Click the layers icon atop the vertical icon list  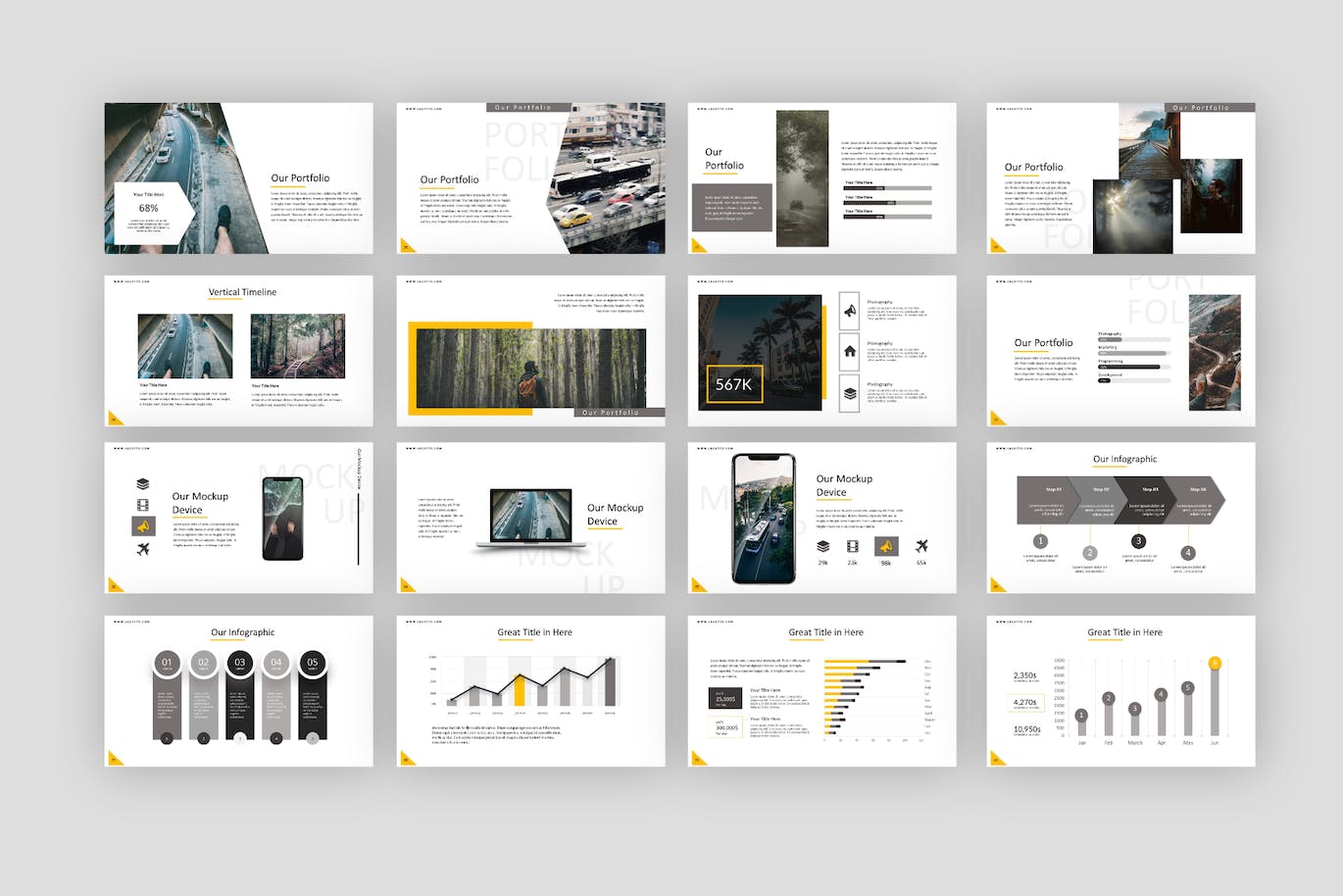click(x=143, y=483)
